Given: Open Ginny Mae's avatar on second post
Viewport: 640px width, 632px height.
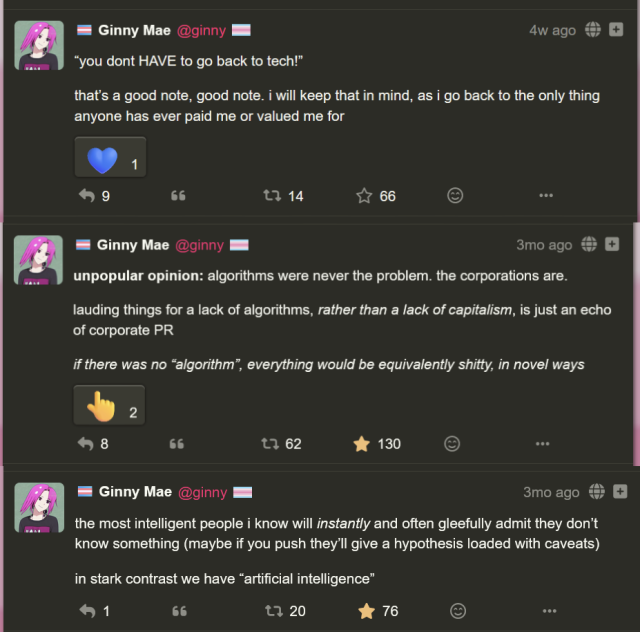Looking at the screenshot, I should 39,260.
